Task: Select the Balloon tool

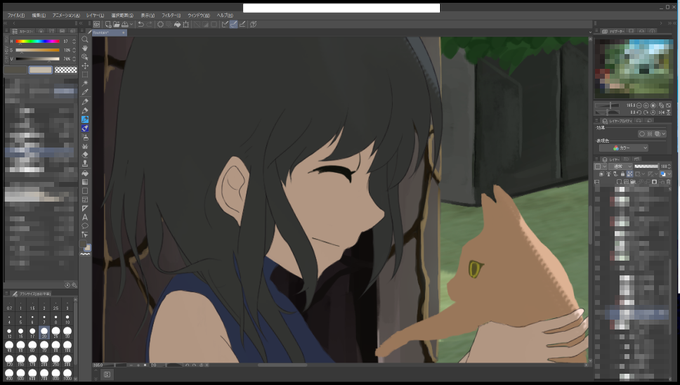Action: 85,225
